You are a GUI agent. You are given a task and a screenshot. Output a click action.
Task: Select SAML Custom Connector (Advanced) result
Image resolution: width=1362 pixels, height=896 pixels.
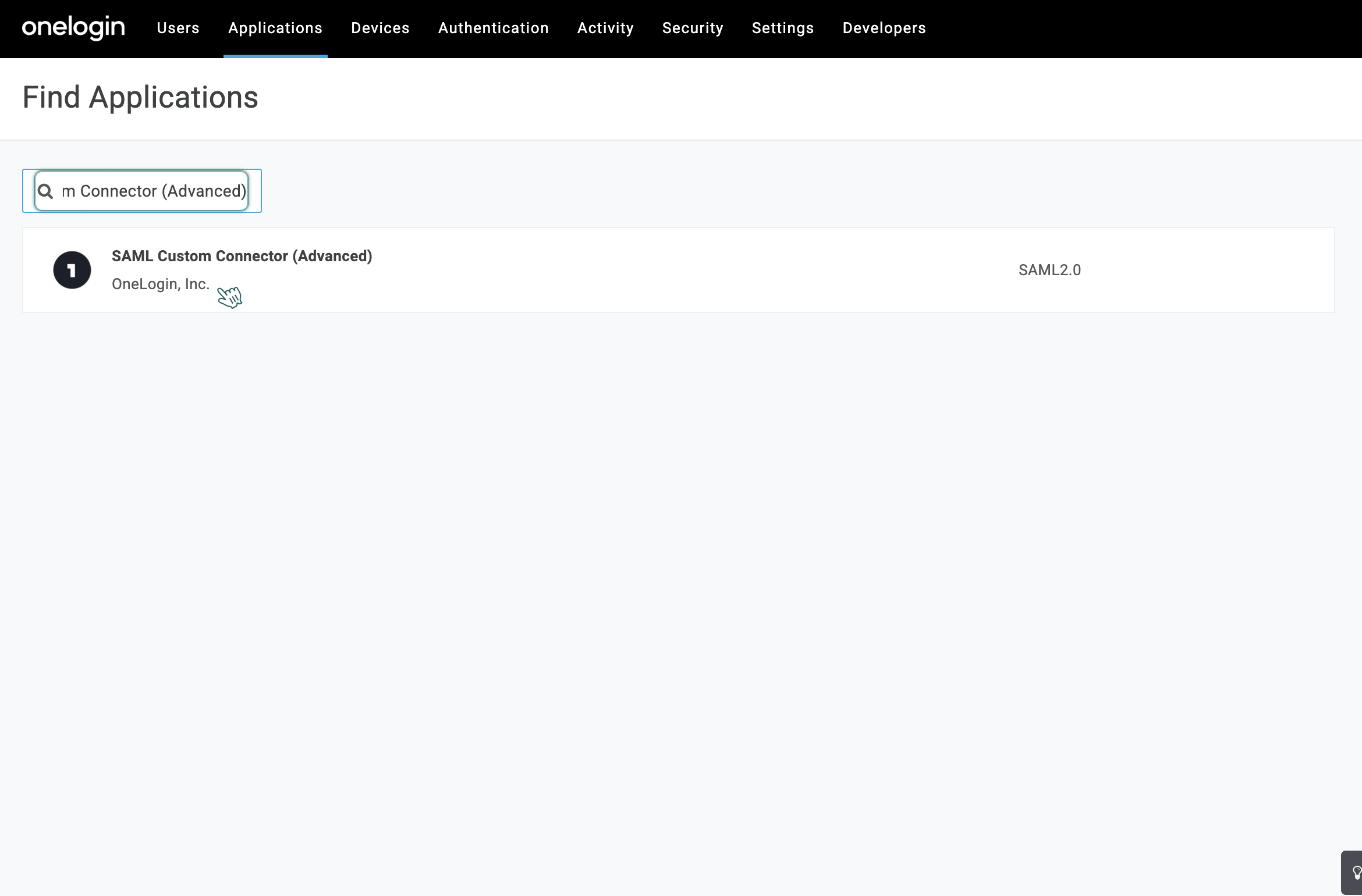678,270
